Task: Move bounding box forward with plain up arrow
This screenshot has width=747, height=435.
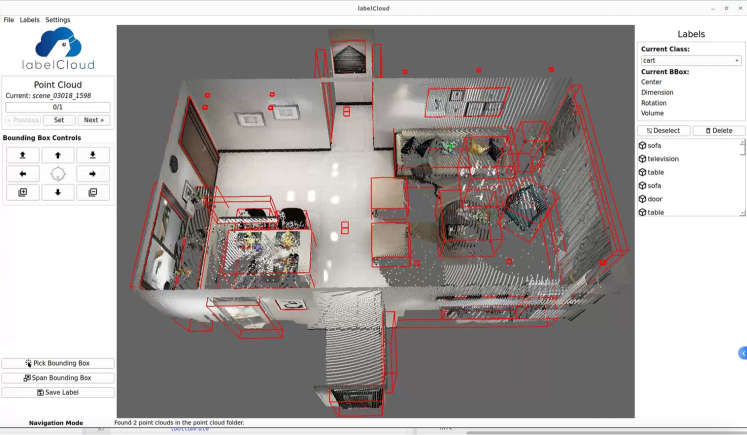Action: 58,155
